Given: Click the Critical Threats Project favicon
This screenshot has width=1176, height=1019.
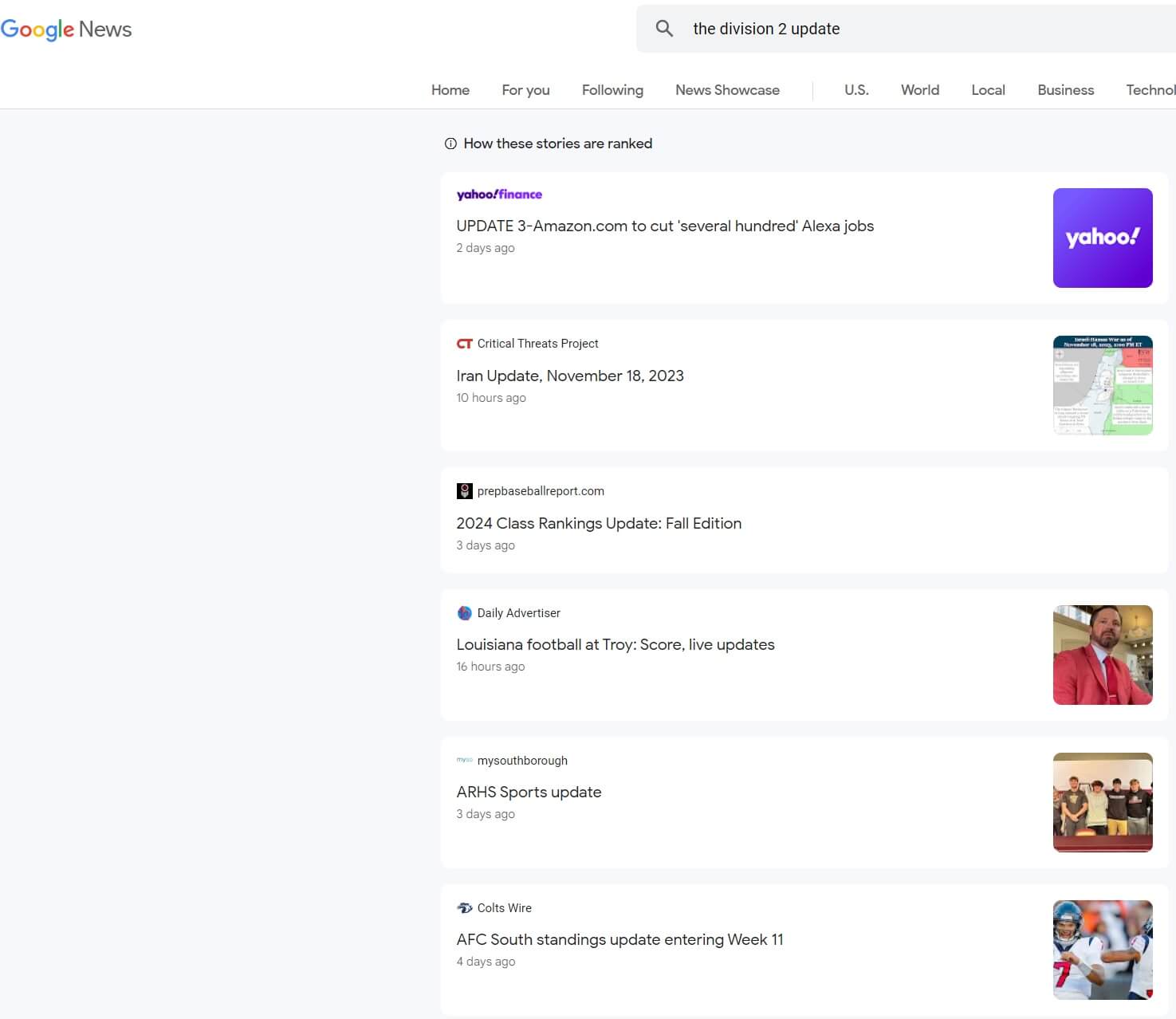Looking at the screenshot, I should (464, 344).
